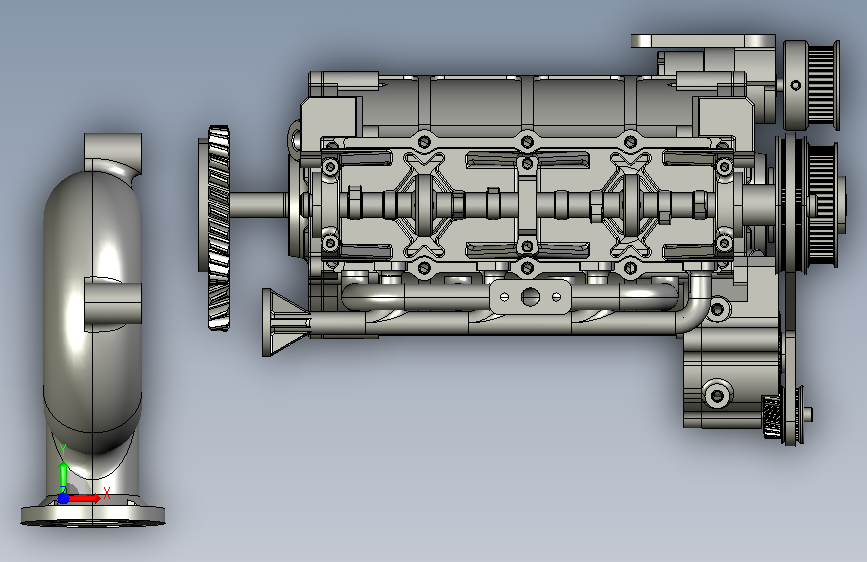Image resolution: width=867 pixels, height=562 pixels.
Task: Select the shaft between helical gear and engine
Action: [258, 204]
